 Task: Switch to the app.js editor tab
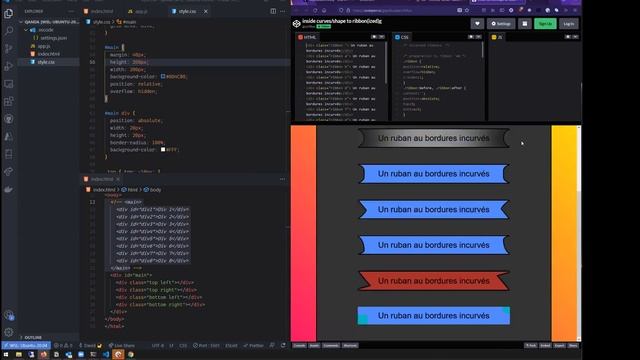(x=138, y=11)
